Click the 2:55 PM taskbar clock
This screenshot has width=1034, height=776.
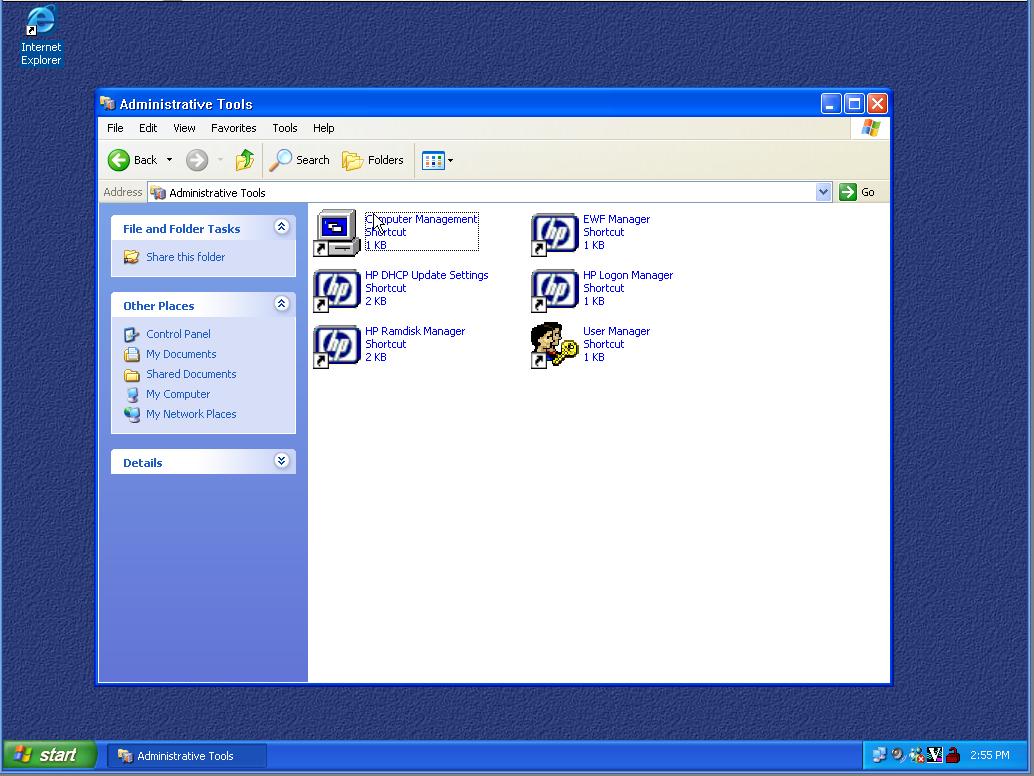tap(990, 755)
